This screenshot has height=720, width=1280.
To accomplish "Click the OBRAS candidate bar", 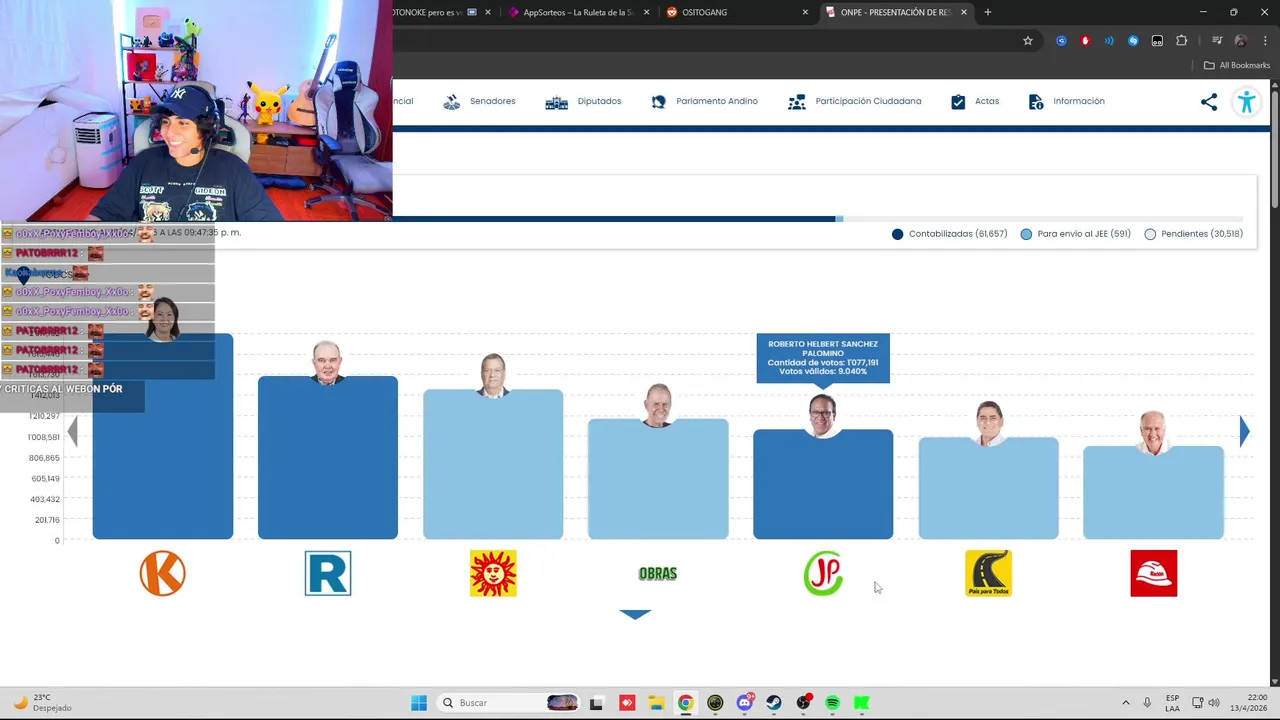I will pos(658,479).
